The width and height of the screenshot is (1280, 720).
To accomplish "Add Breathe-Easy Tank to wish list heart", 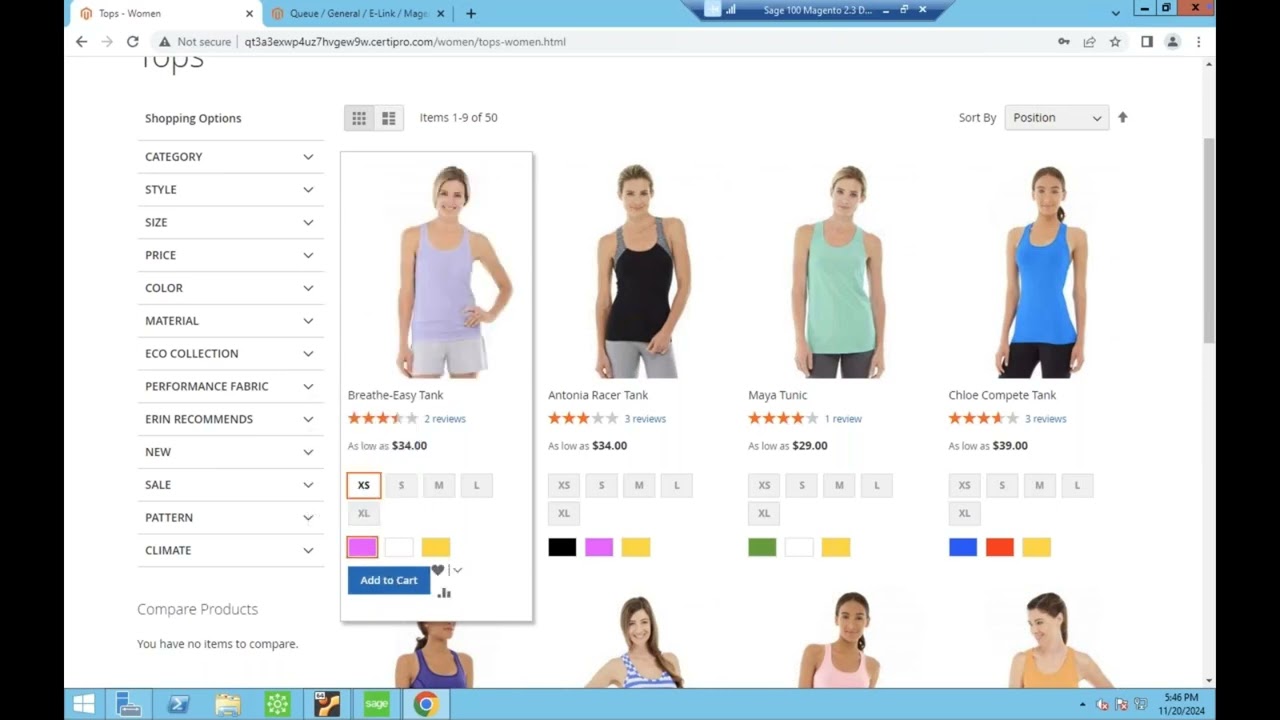I will tap(438, 570).
